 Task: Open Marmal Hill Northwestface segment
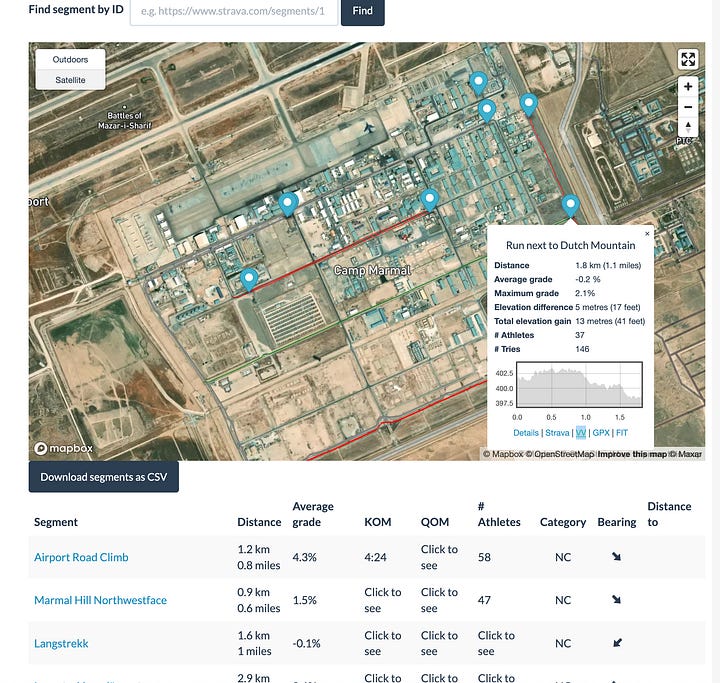click(100, 600)
